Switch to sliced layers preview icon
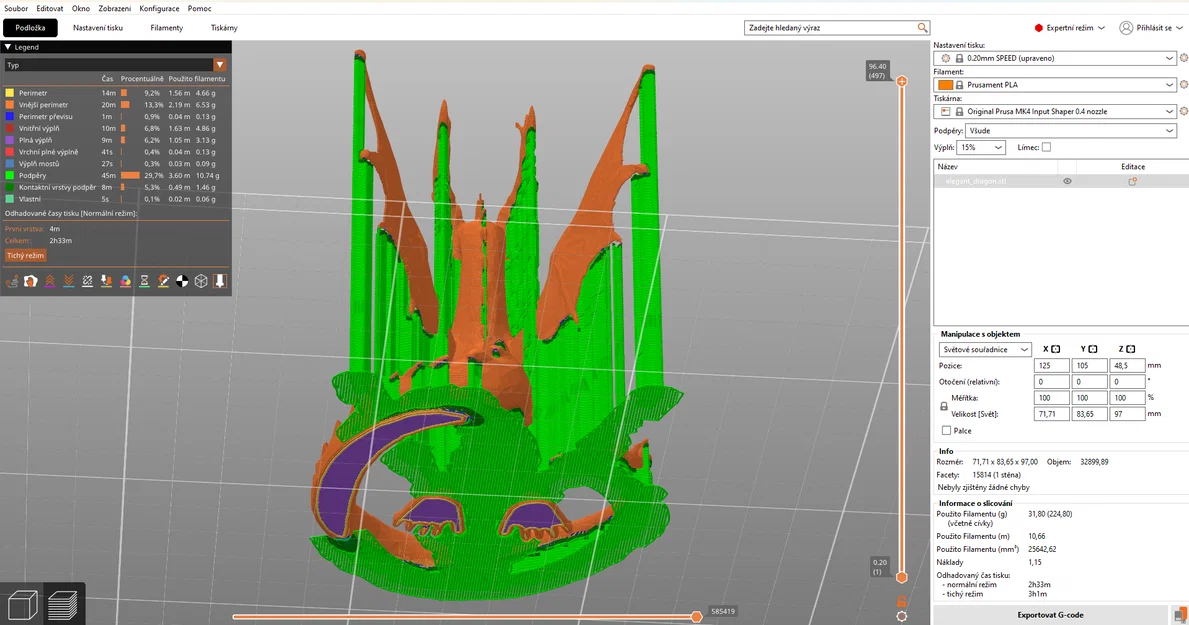The height and width of the screenshot is (625, 1189). coord(63,605)
